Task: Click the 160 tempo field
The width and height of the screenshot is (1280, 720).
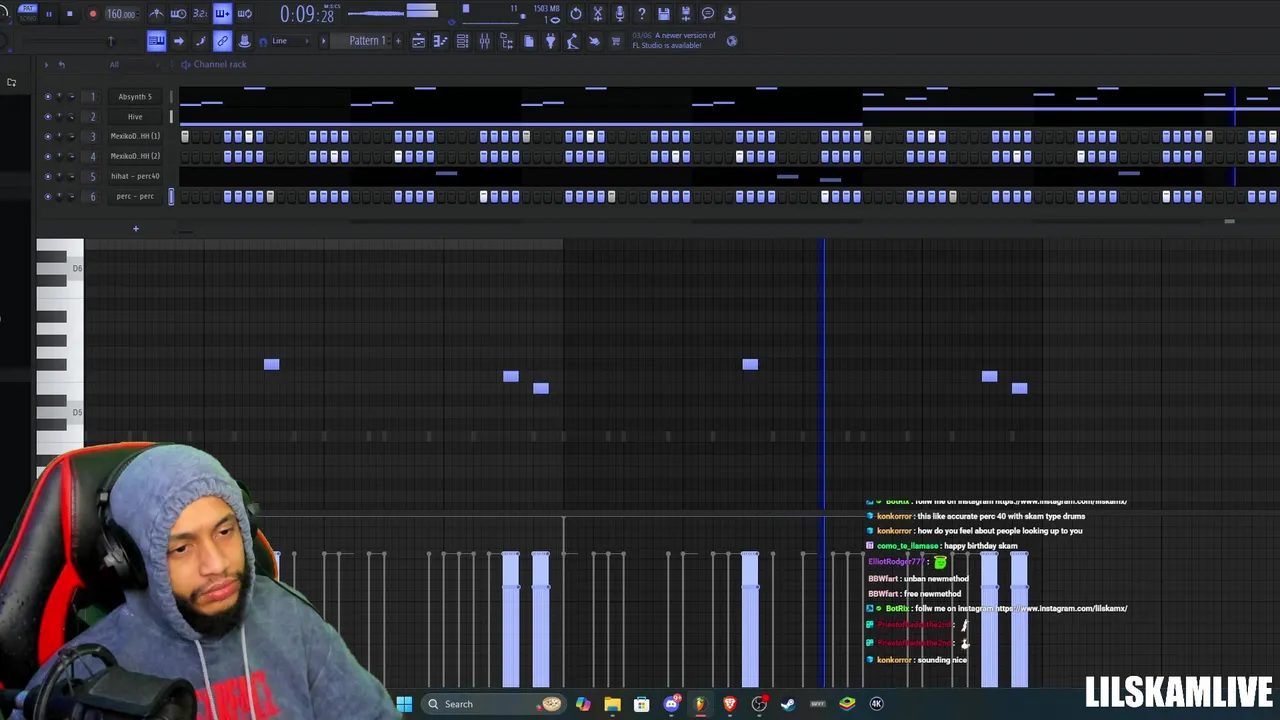Action: [121, 14]
